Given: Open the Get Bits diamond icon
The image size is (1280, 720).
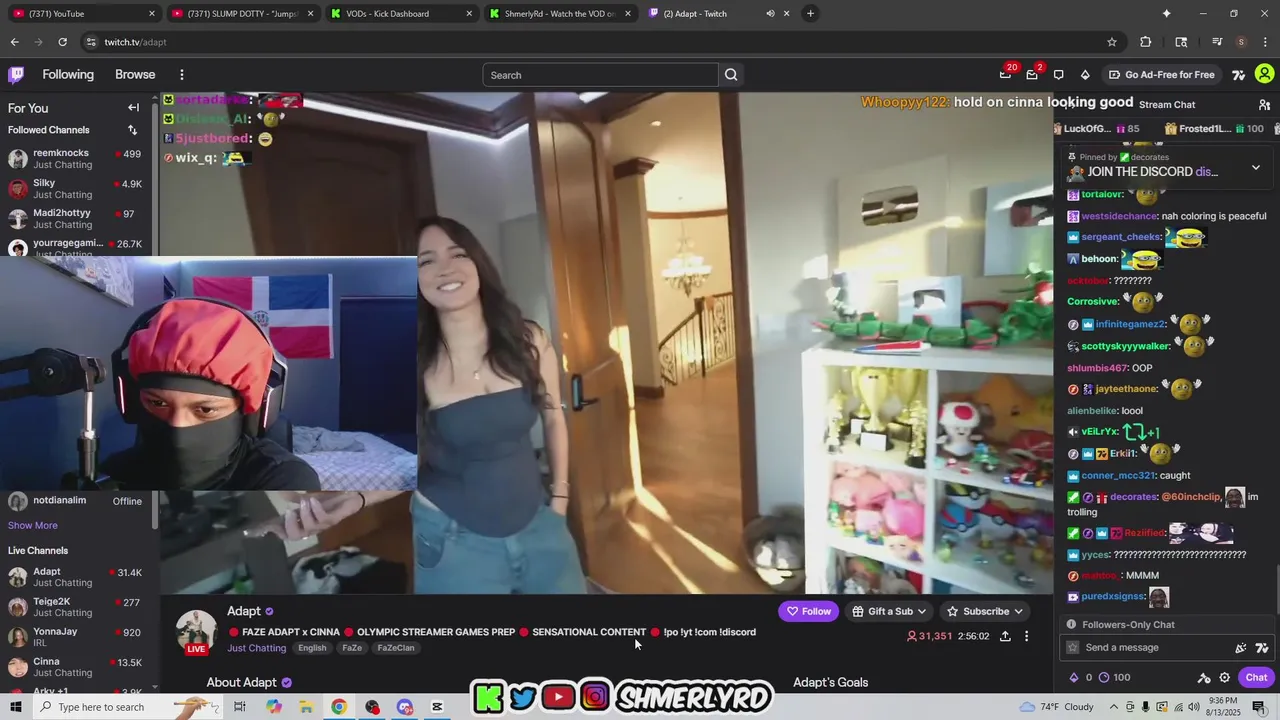Looking at the screenshot, I should [1085, 75].
